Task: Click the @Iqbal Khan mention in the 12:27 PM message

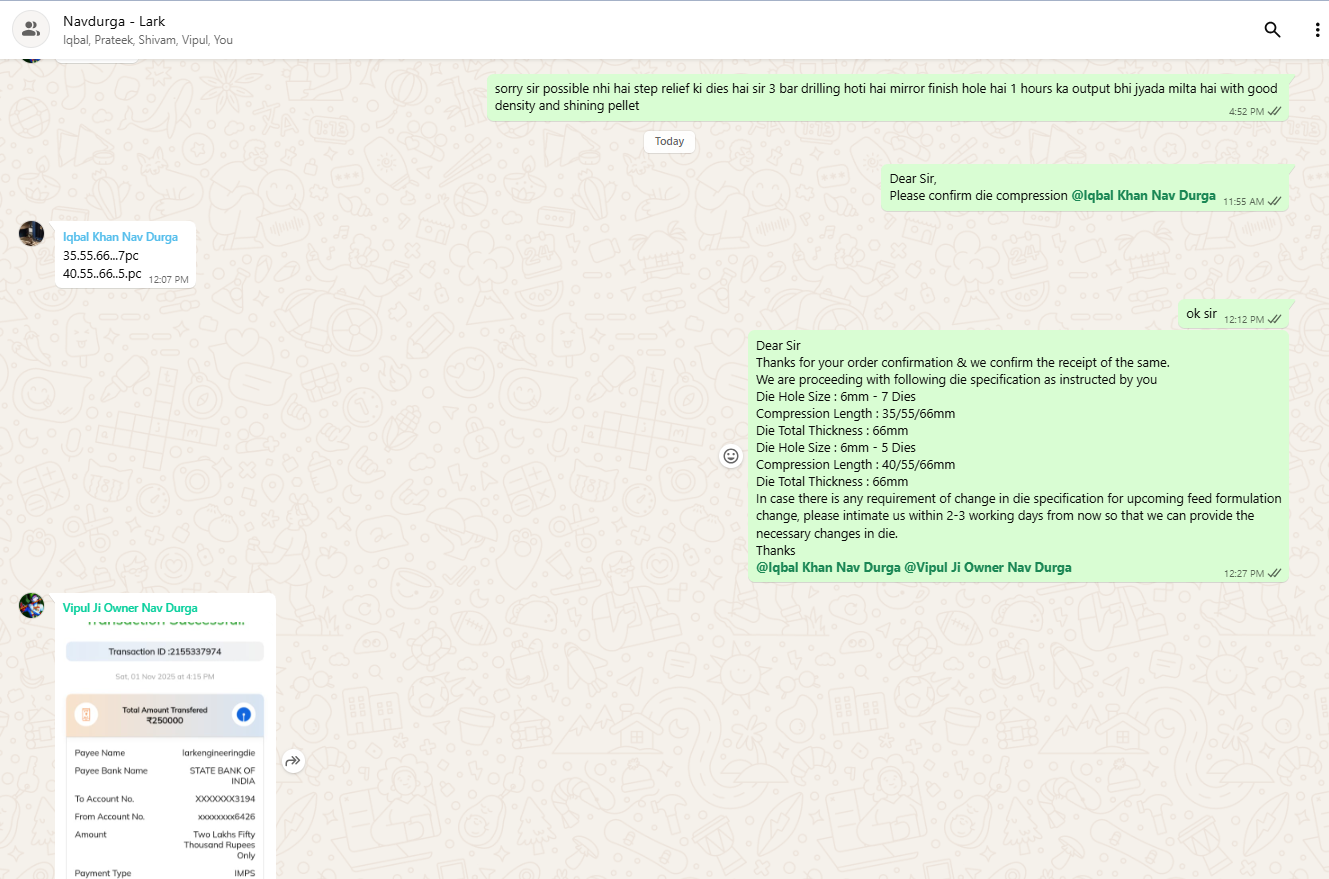Action: click(828, 567)
